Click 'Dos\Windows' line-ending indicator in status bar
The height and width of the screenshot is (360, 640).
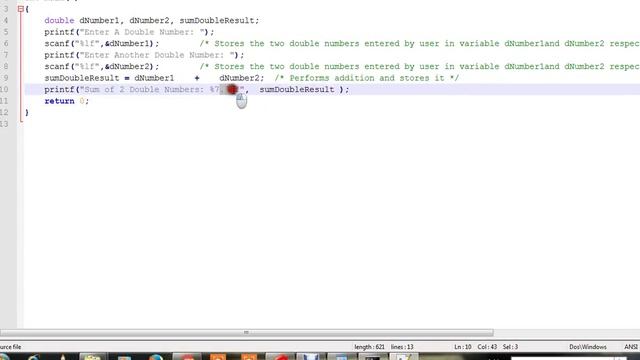[588, 347]
